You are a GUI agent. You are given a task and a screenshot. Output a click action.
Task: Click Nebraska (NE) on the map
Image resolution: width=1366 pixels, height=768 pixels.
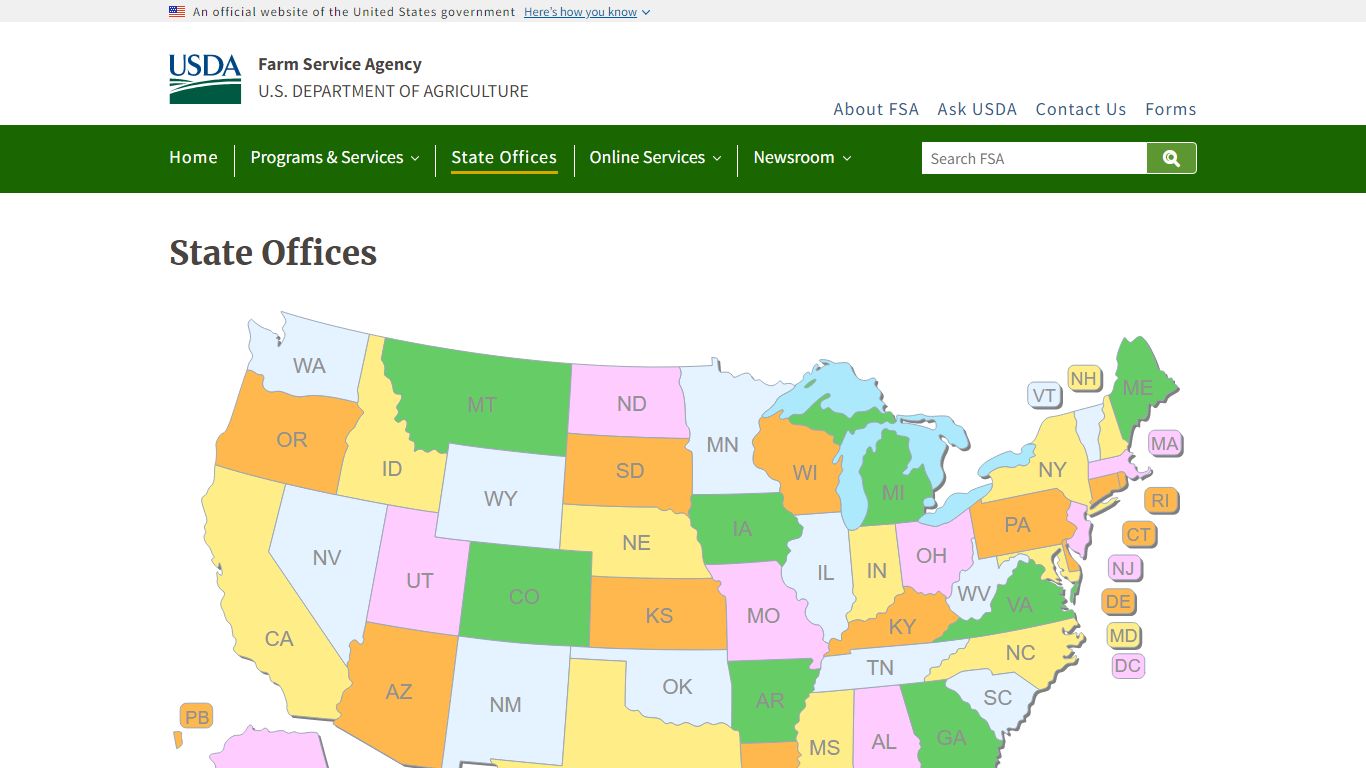point(636,542)
